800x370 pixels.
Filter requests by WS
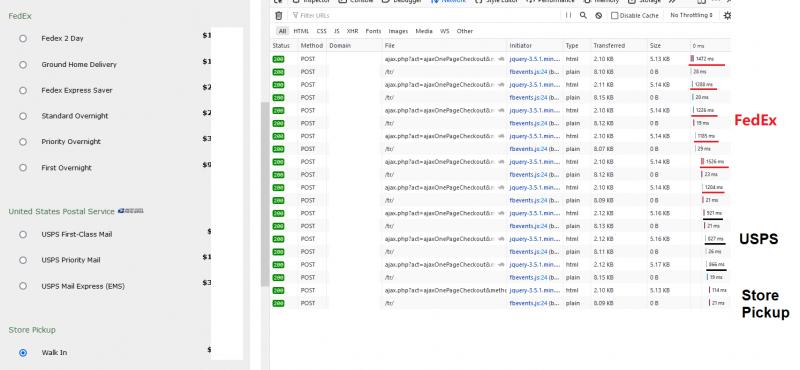tap(445, 31)
